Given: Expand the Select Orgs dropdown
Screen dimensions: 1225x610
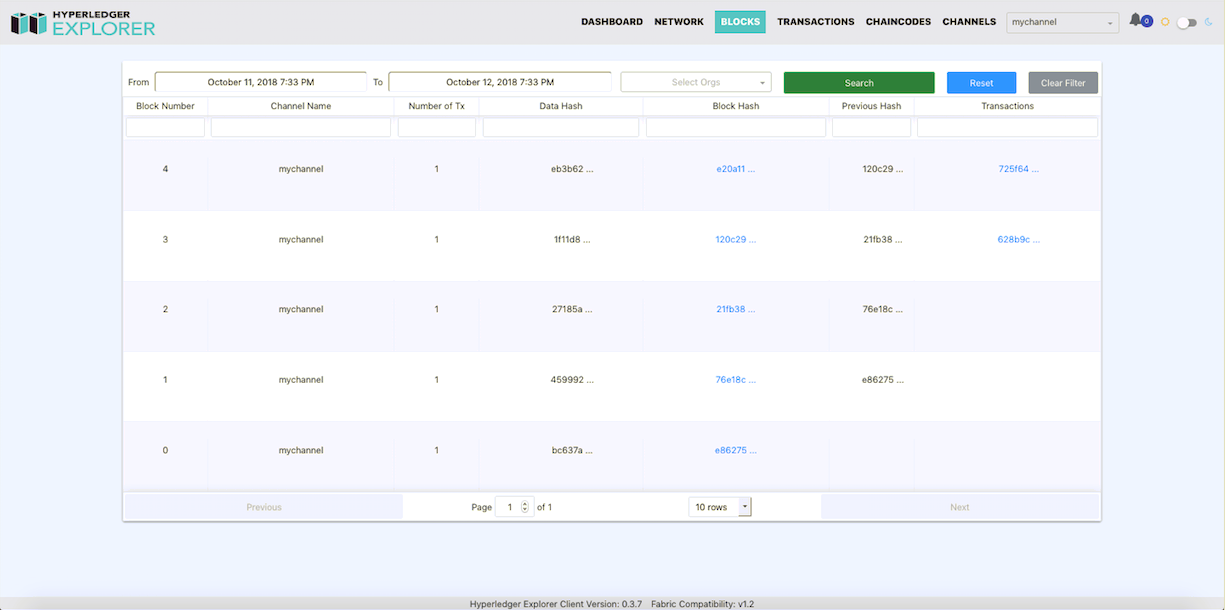Looking at the screenshot, I should [x=696, y=82].
